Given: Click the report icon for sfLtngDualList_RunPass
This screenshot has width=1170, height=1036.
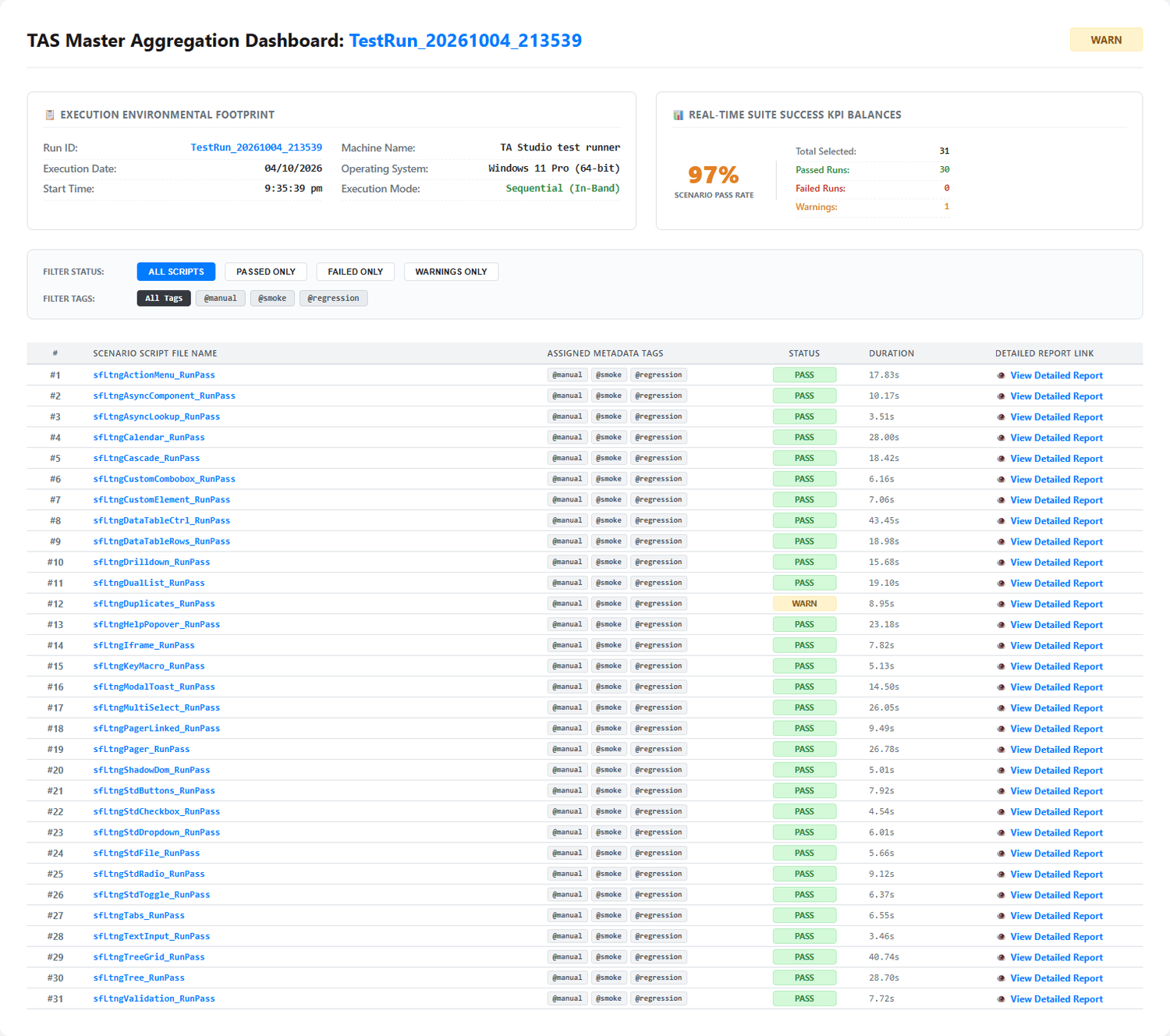Looking at the screenshot, I should coord(1002,584).
